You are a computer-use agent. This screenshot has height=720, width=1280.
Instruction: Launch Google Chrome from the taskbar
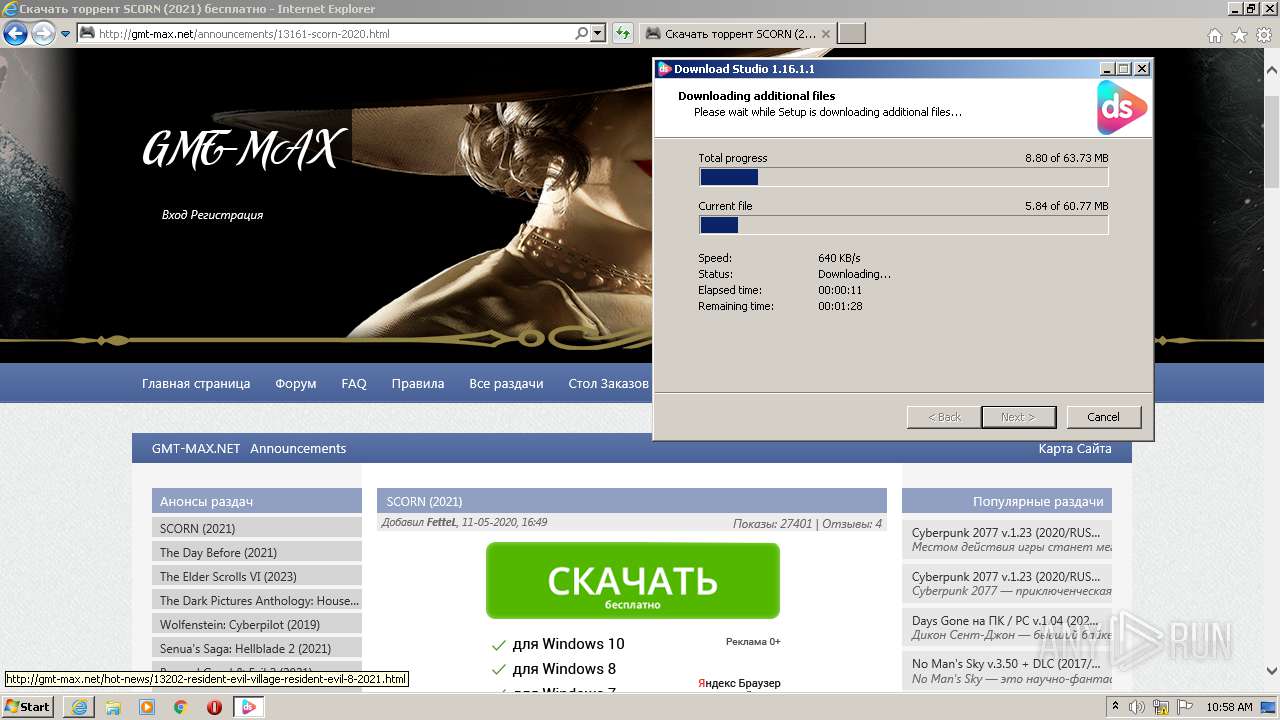pyautogui.click(x=180, y=707)
